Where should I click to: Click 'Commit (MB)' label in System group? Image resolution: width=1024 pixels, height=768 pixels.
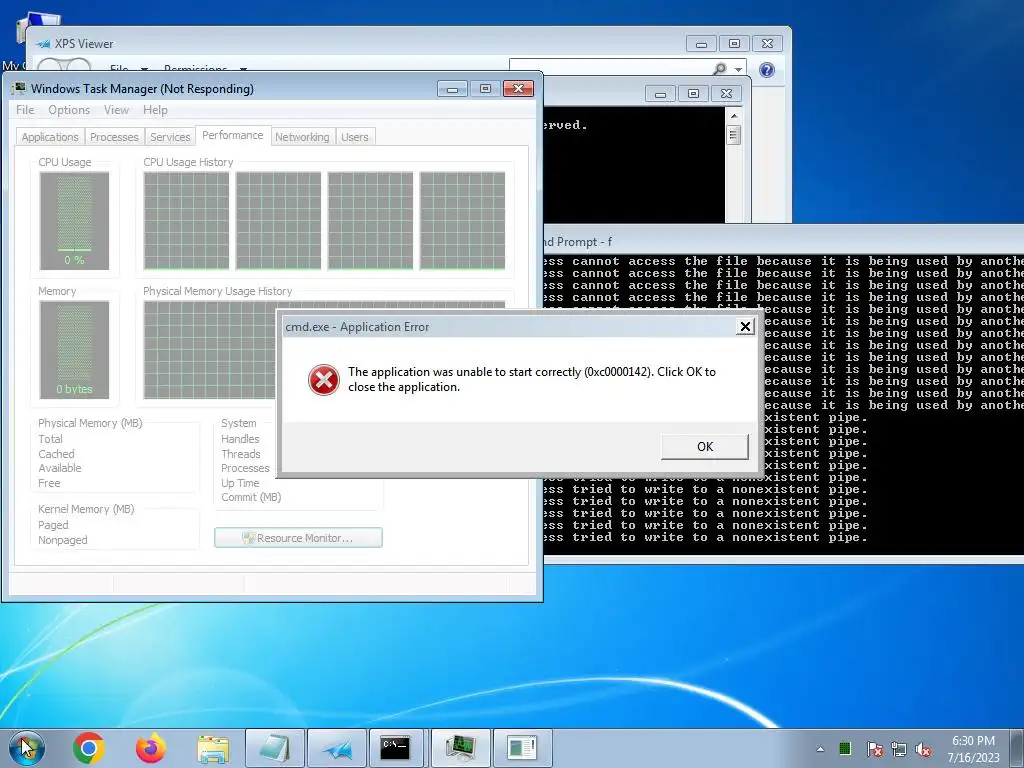pos(251,497)
